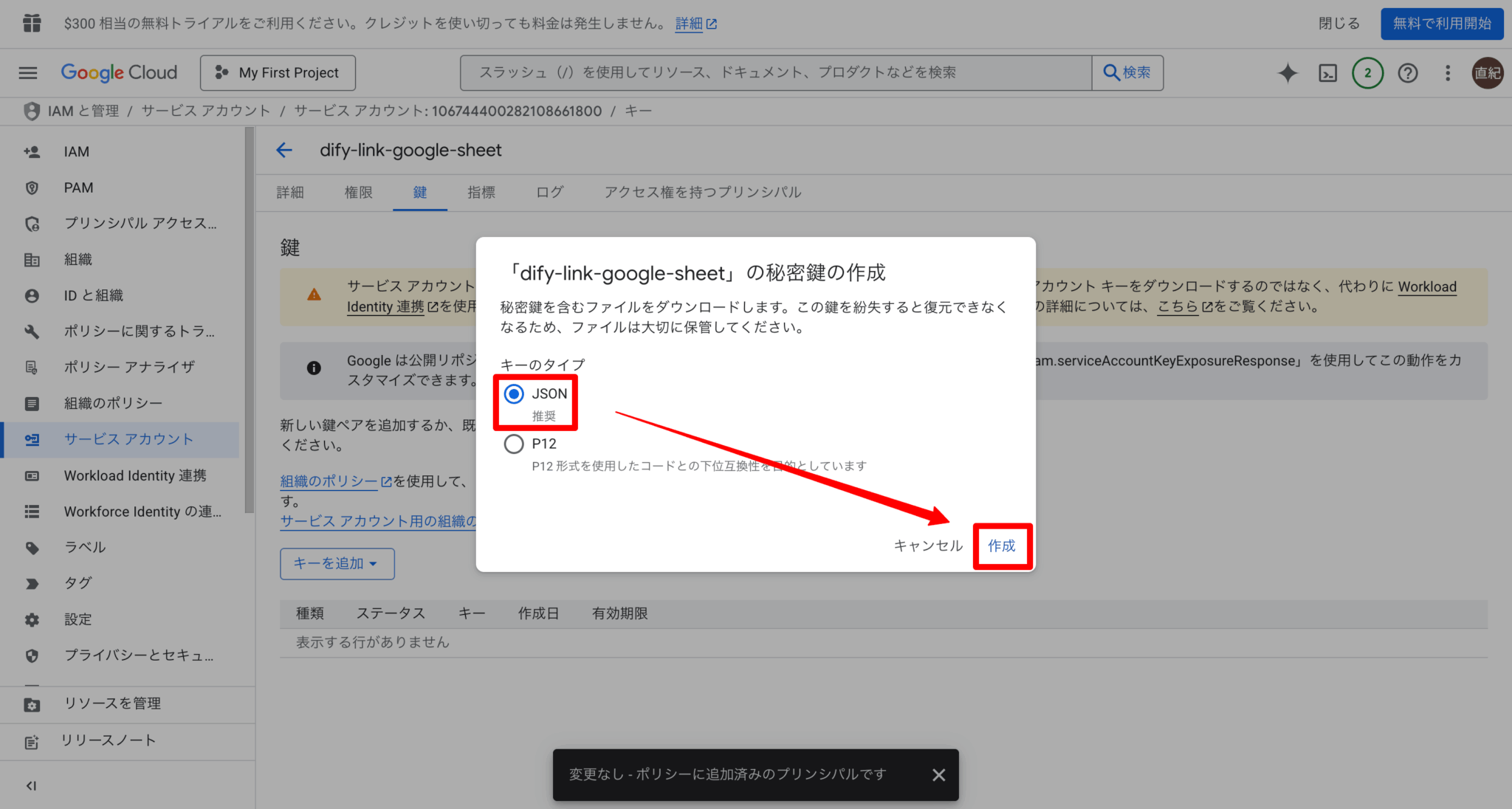
Task: Open the My First Project project picker
Action: click(278, 72)
